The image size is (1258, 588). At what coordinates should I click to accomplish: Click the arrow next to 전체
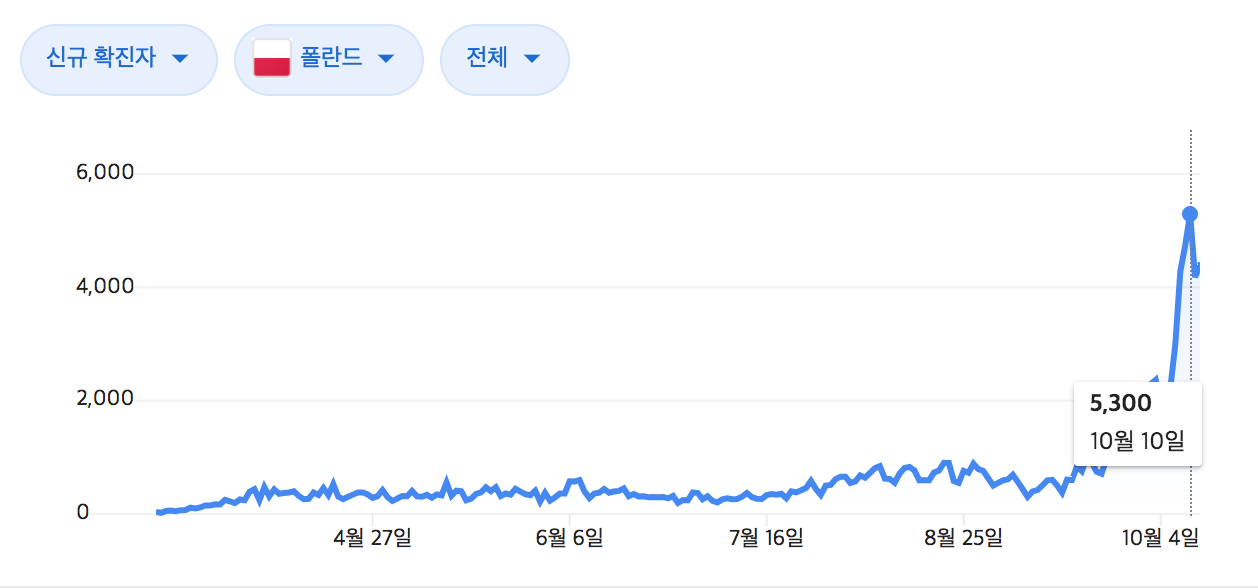coord(532,59)
